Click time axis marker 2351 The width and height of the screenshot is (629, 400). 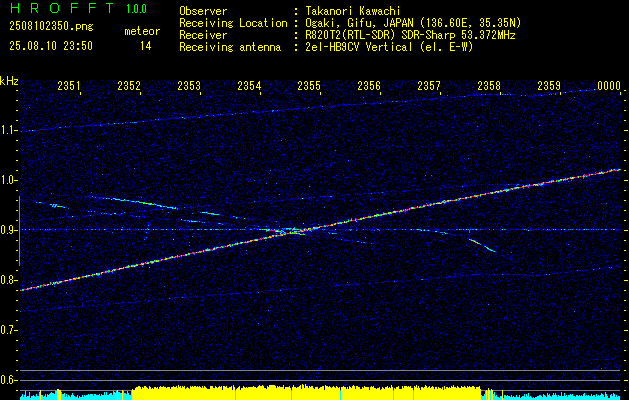pyautogui.click(x=69, y=86)
